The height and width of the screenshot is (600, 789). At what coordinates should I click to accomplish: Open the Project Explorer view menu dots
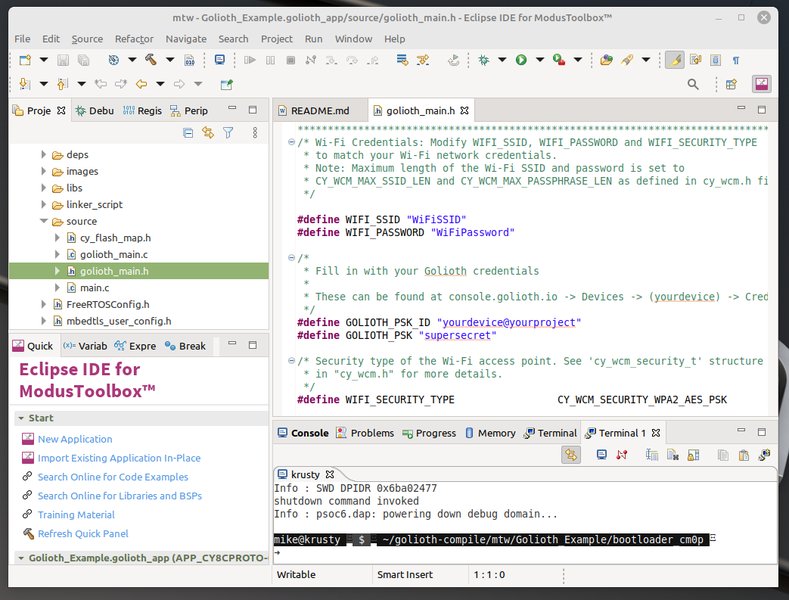coord(255,133)
